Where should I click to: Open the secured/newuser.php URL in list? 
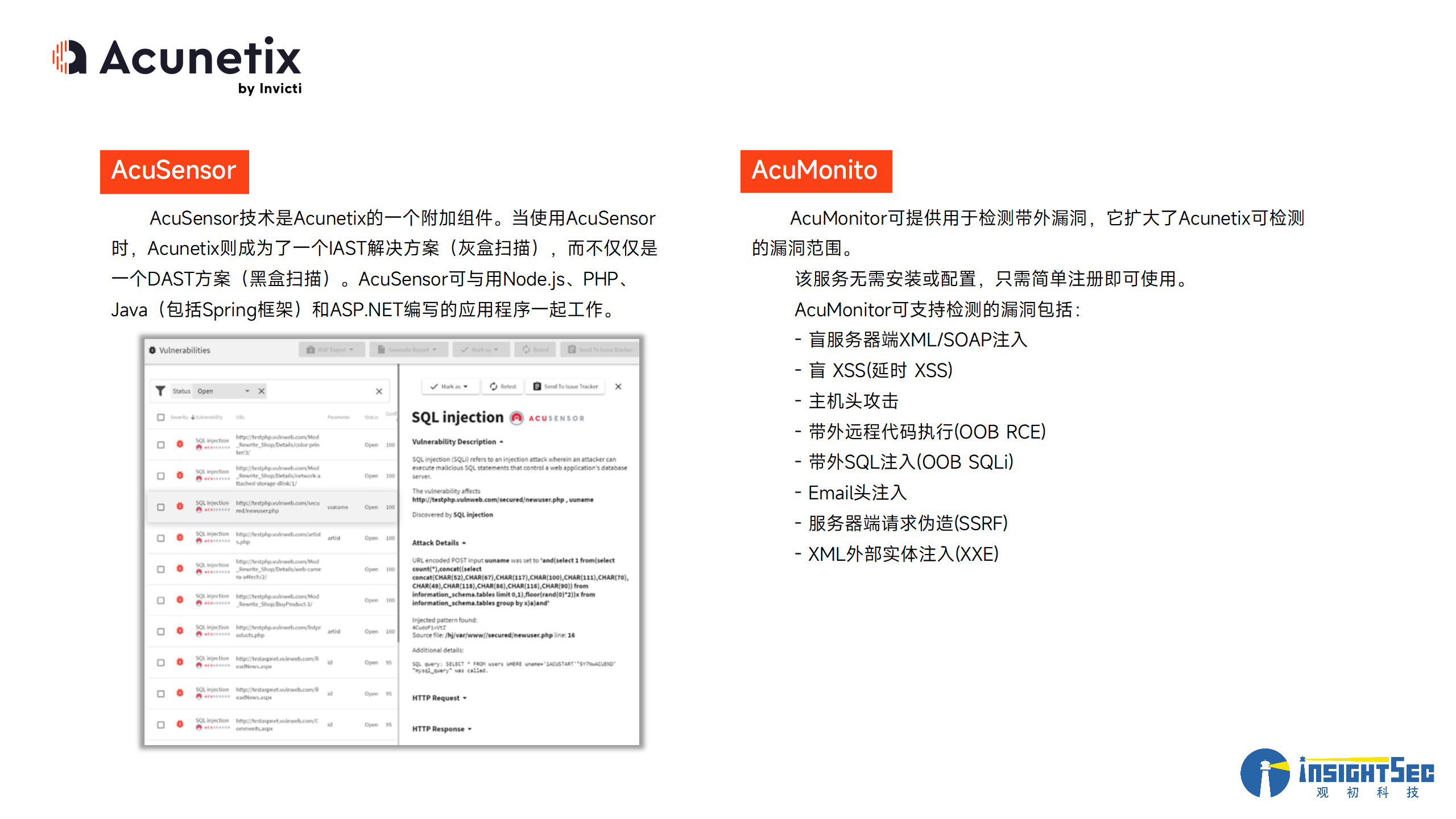point(278,507)
